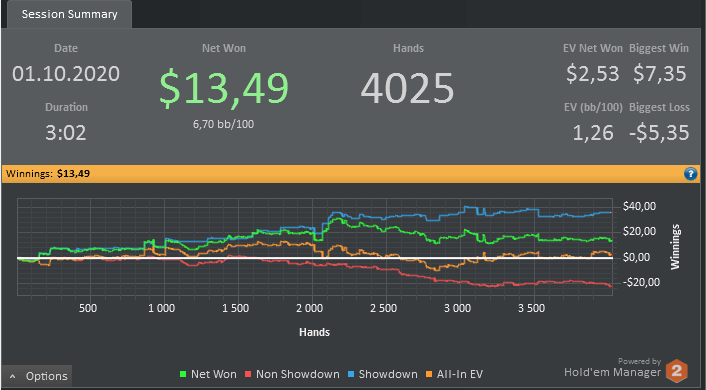
Task: Click the 3 000 hands axis tick label
Action: pos(457,308)
